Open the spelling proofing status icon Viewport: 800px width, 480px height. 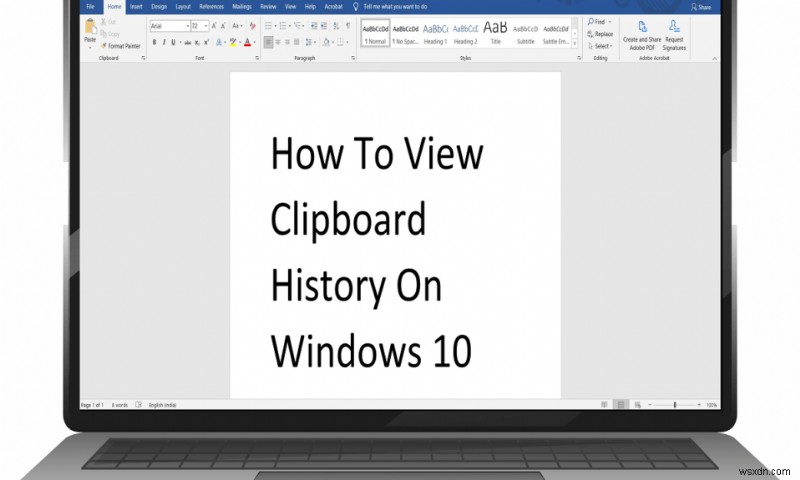pos(138,405)
